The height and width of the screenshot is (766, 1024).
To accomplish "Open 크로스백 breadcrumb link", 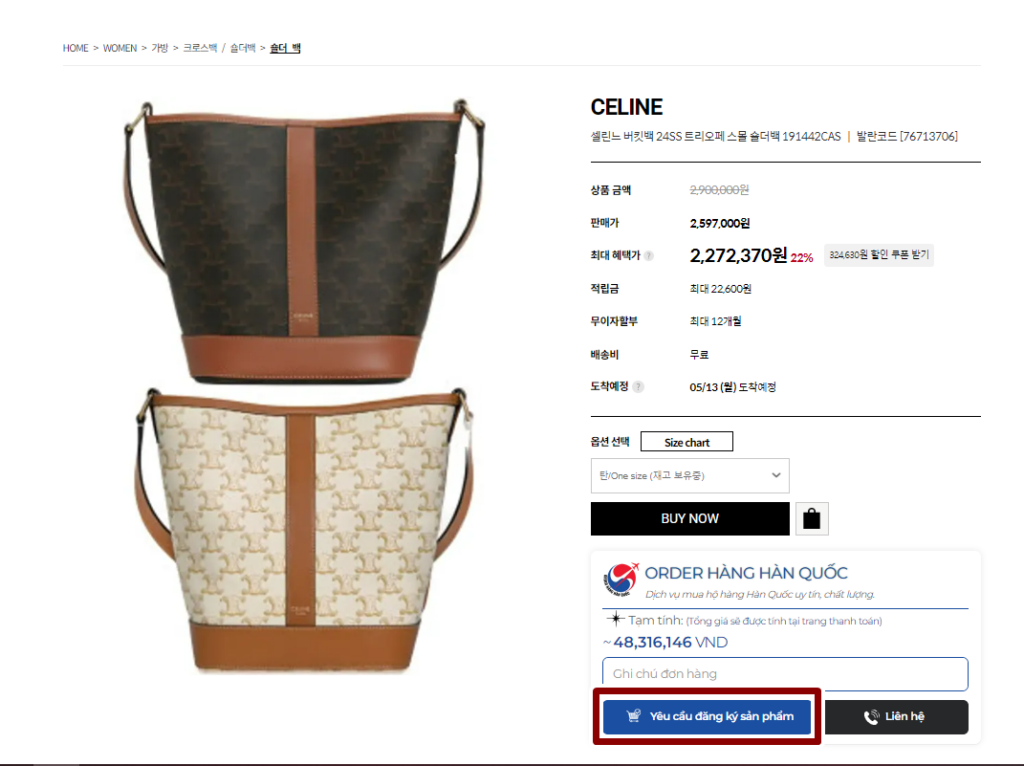I will pos(200,48).
